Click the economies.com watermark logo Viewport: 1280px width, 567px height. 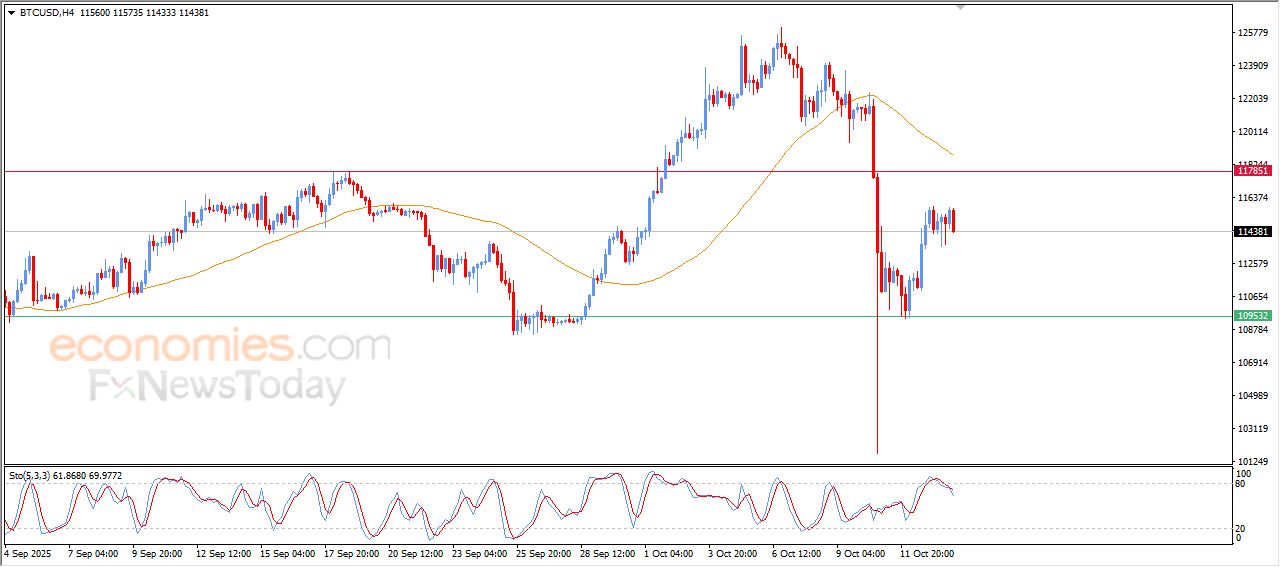220,347
